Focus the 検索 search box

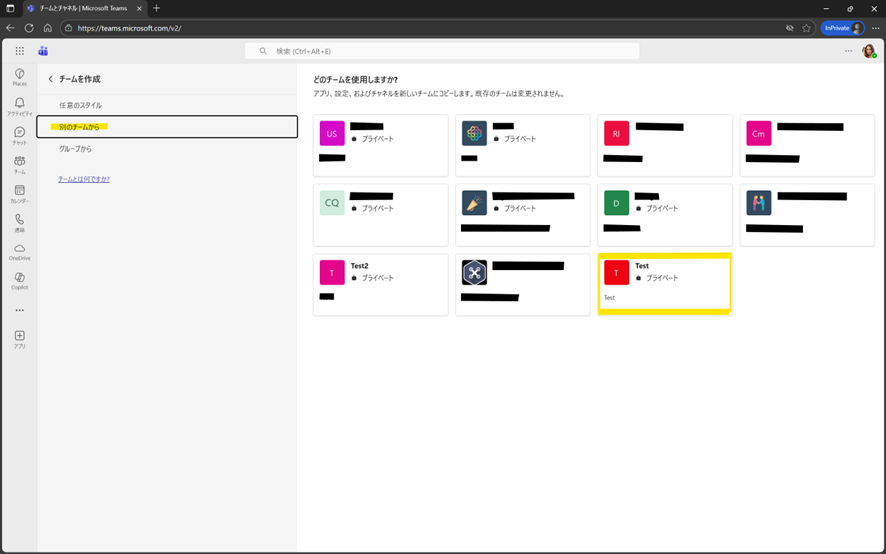point(442,51)
